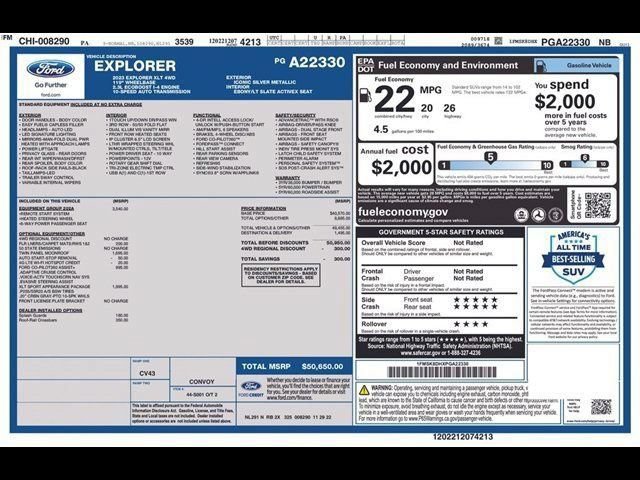Click the EPA DOT badge
Viewport: 640px width, 480px height.
[366, 65]
